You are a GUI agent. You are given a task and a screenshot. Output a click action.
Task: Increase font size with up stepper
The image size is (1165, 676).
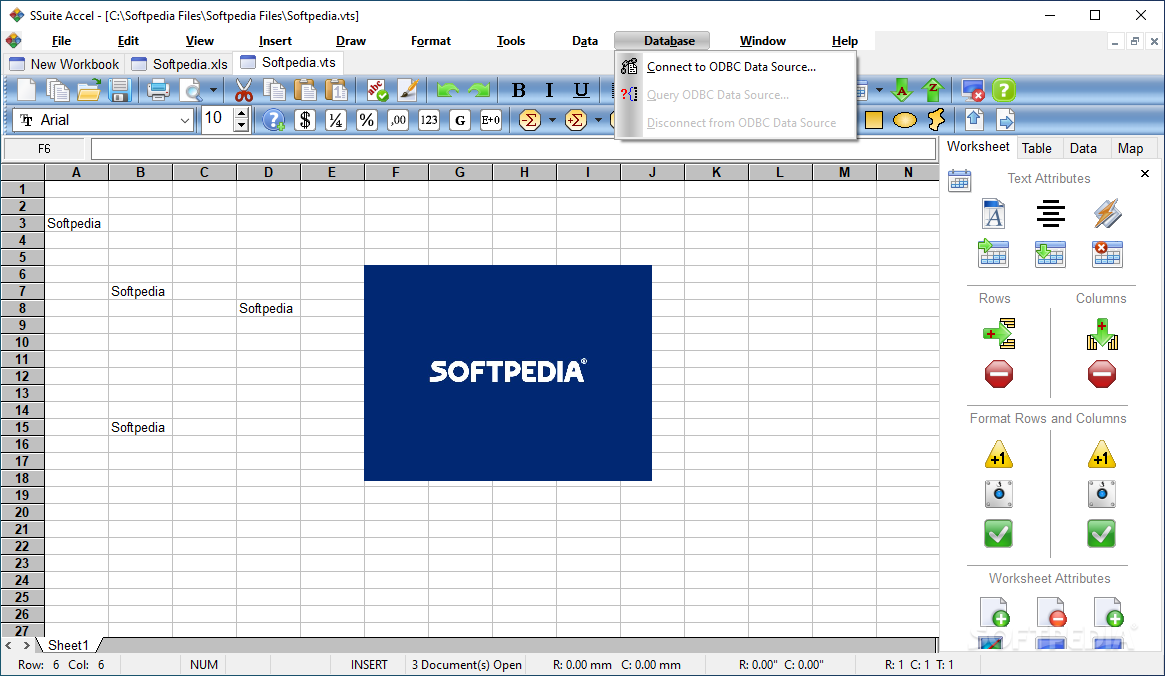pos(241,114)
